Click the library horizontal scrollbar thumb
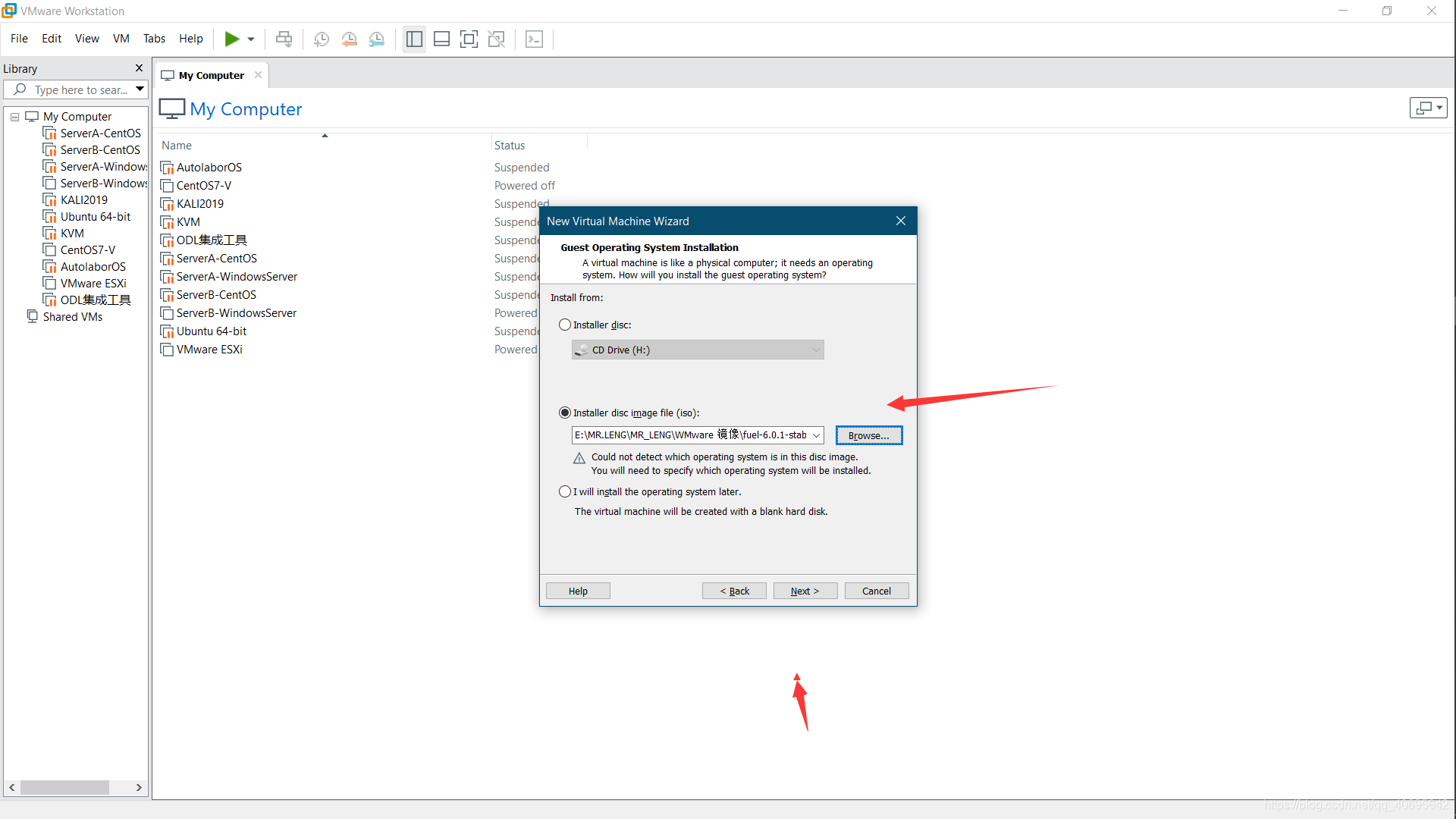1456x819 pixels. (x=64, y=788)
